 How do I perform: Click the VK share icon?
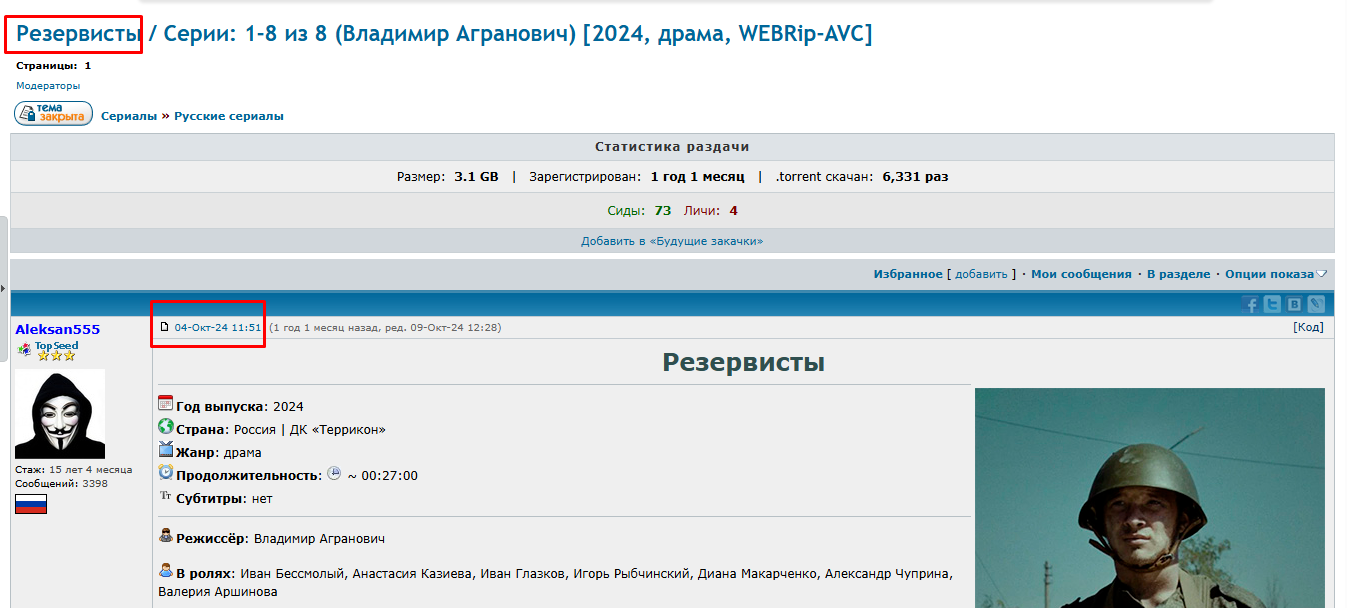(x=1294, y=305)
